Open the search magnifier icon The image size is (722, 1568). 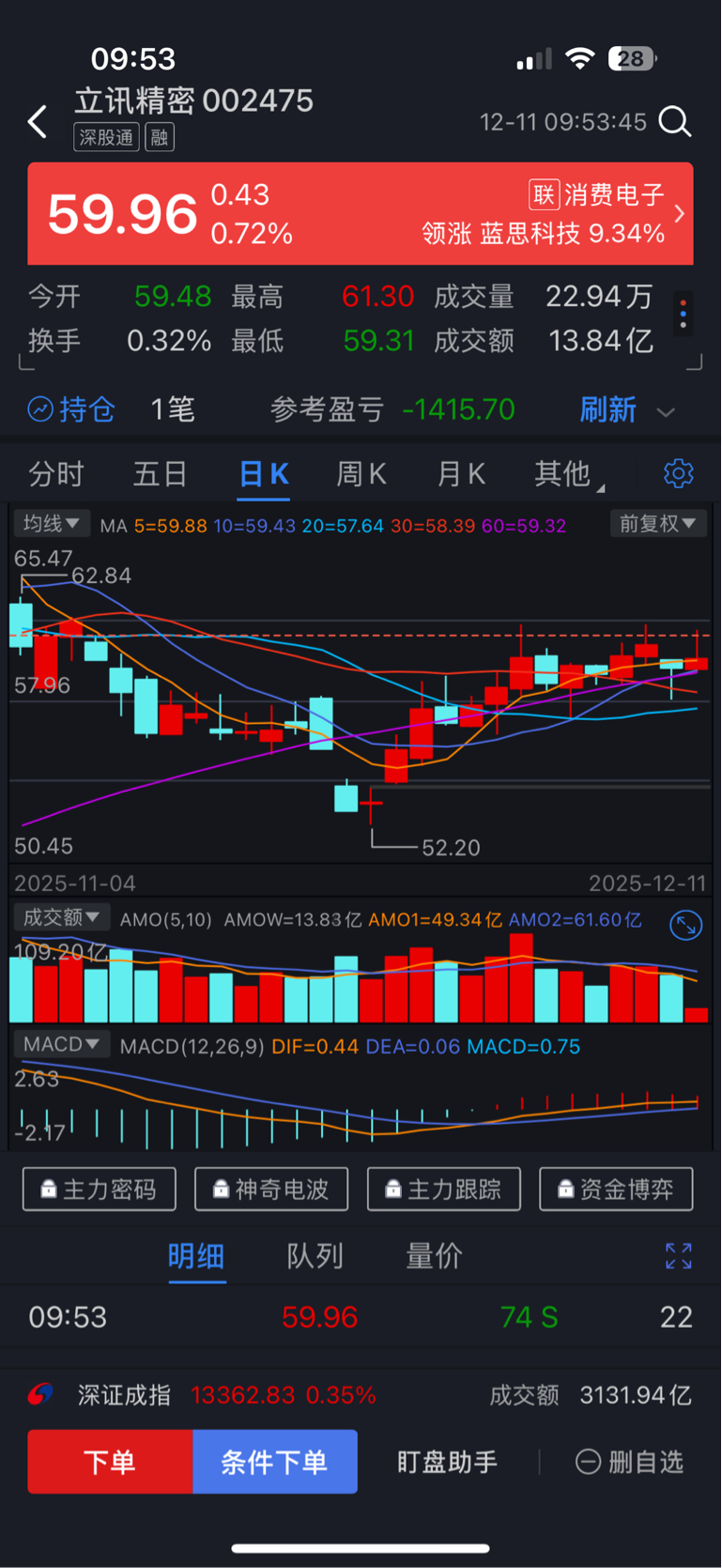click(674, 122)
